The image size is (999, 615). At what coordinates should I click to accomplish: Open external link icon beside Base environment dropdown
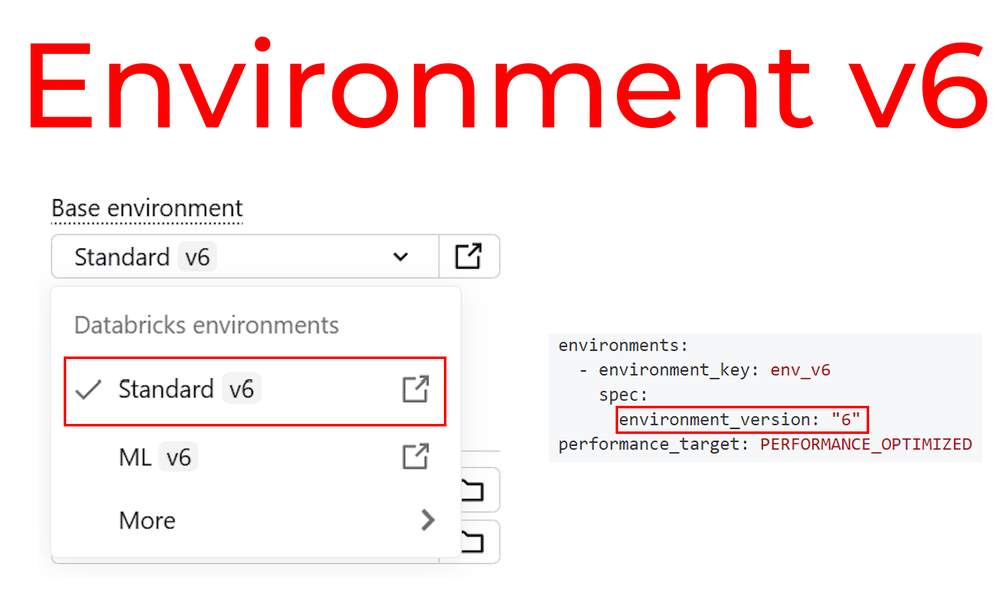click(468, 256)
